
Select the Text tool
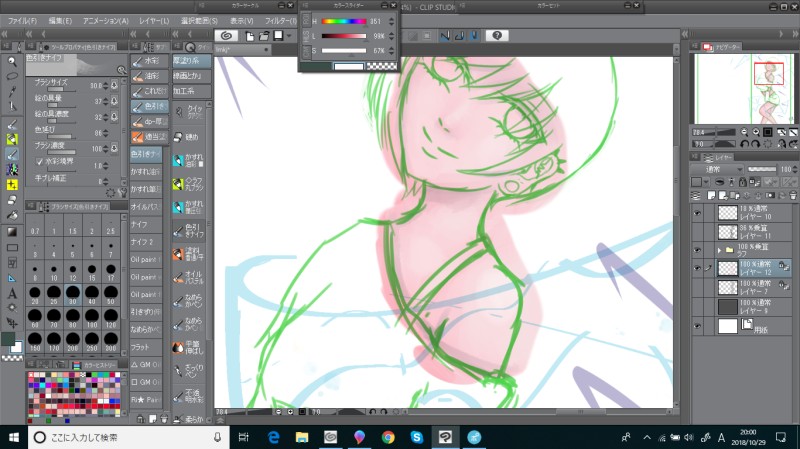(x=12, y=293)
